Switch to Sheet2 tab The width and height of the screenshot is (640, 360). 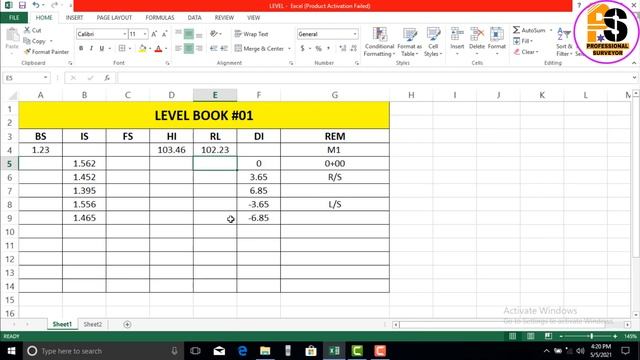(93, 324)
